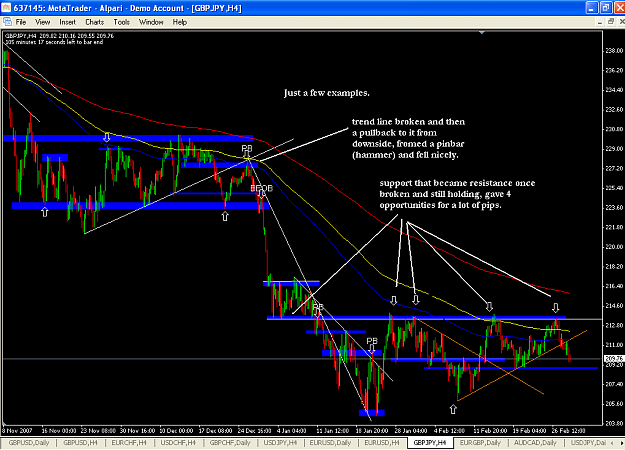Select the 'support that became resistance' annotation text
Image resolution: width=625 pixels, height=450 pixels.
457,194
